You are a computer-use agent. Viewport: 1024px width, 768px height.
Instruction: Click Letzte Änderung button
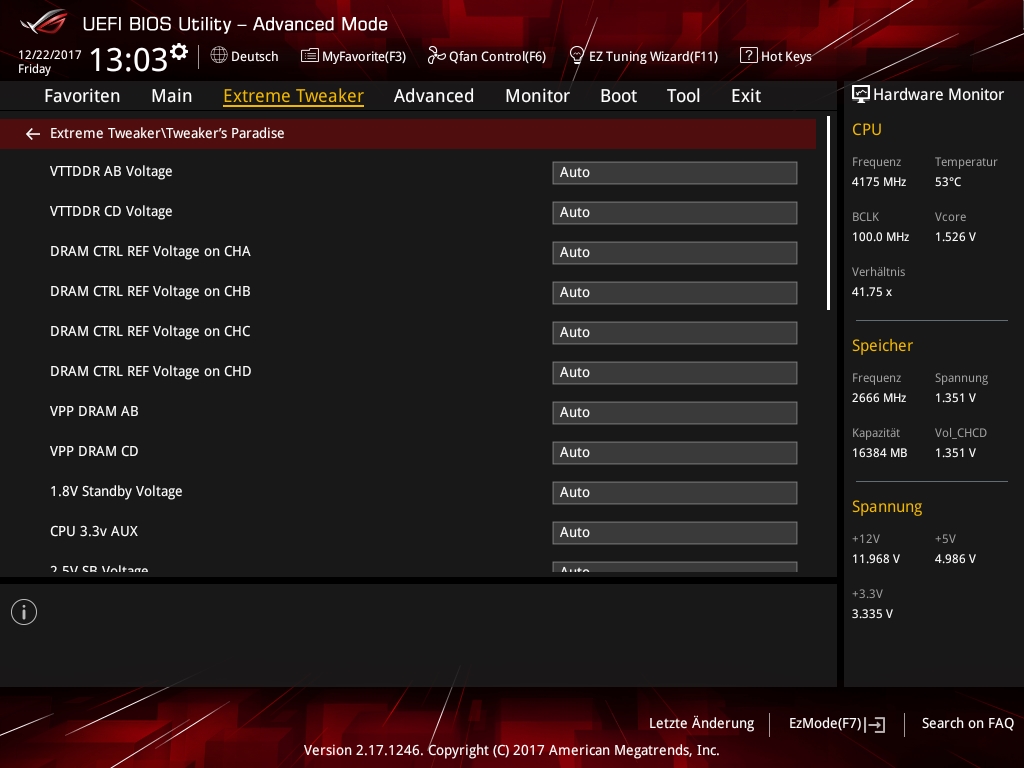coord(701,724)
